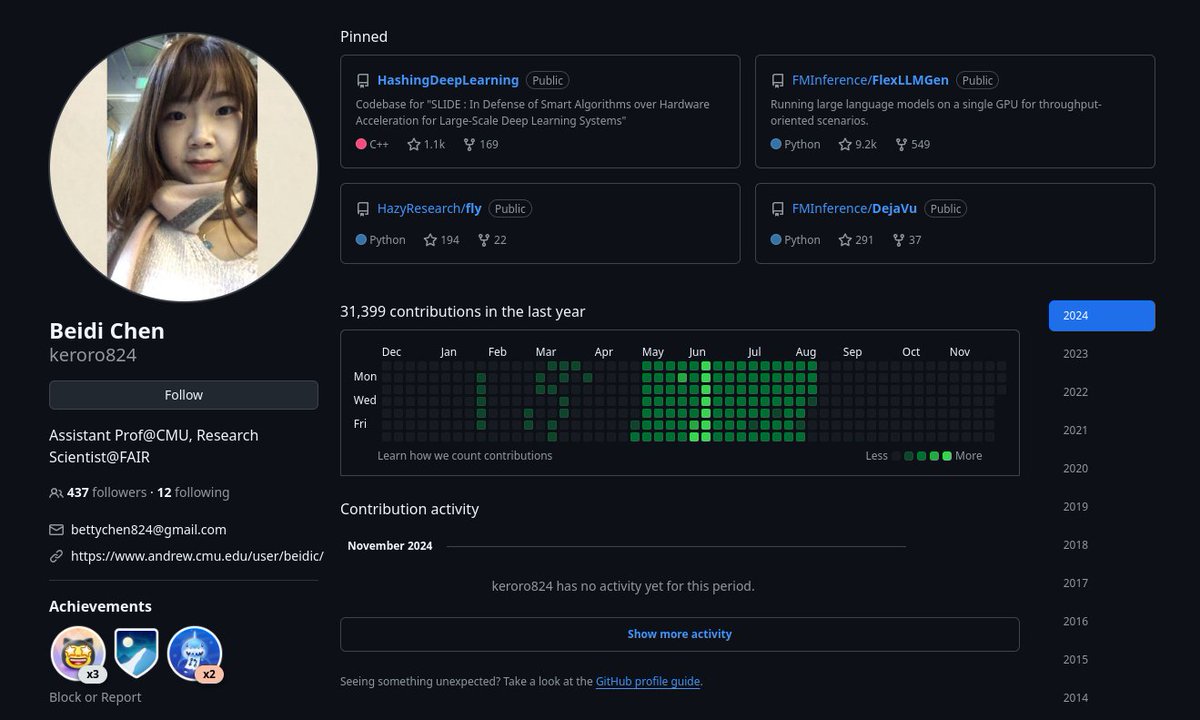
Task: Click the C++ language dot under HashingDeepLearning
Action: 363,144
